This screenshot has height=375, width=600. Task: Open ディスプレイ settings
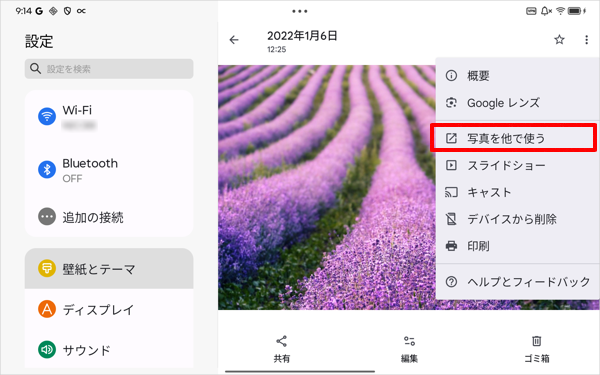click(109, 309)
